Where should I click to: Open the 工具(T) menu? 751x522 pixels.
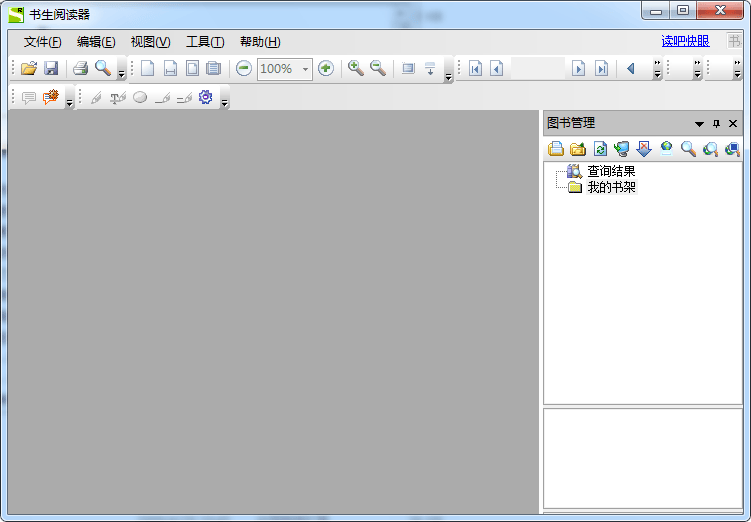click(204, 41)
